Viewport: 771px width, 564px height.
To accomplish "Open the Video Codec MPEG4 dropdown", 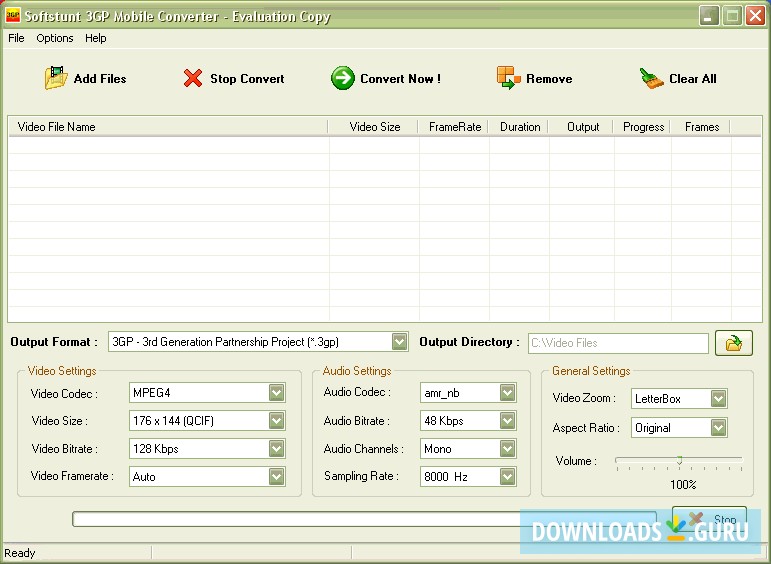I will click(277, 393).
